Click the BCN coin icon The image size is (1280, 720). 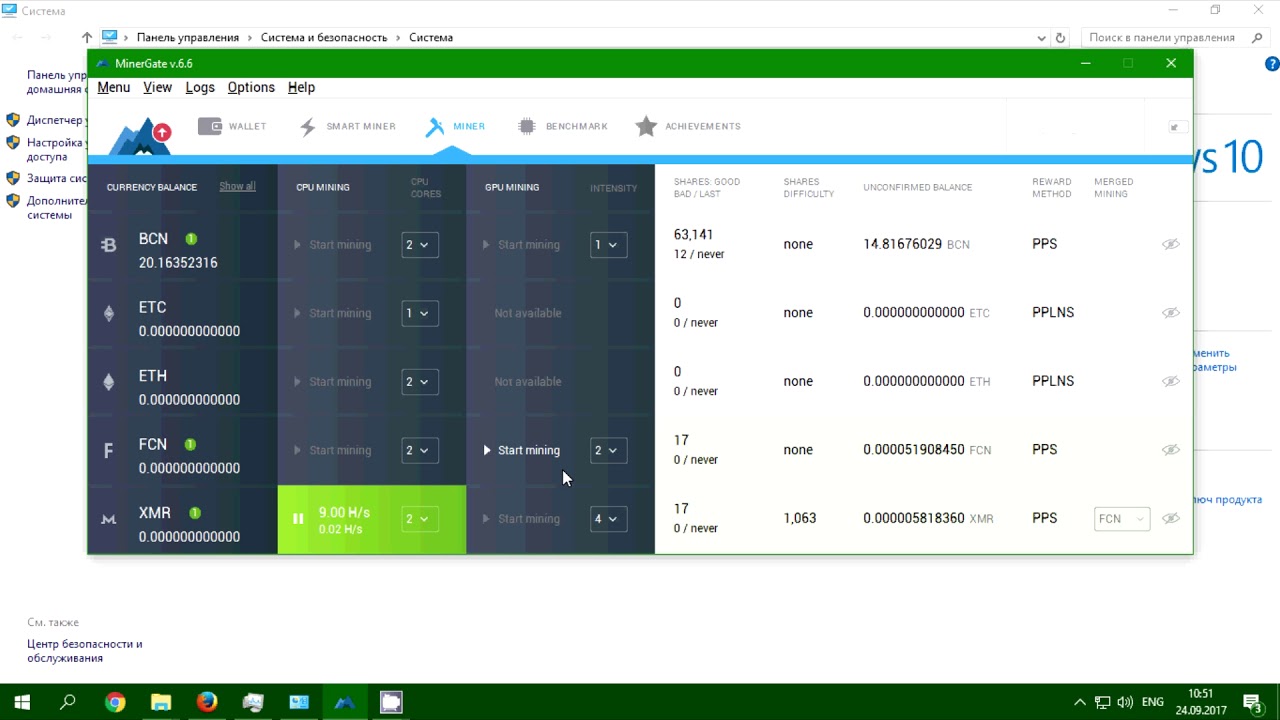point(109,245)
